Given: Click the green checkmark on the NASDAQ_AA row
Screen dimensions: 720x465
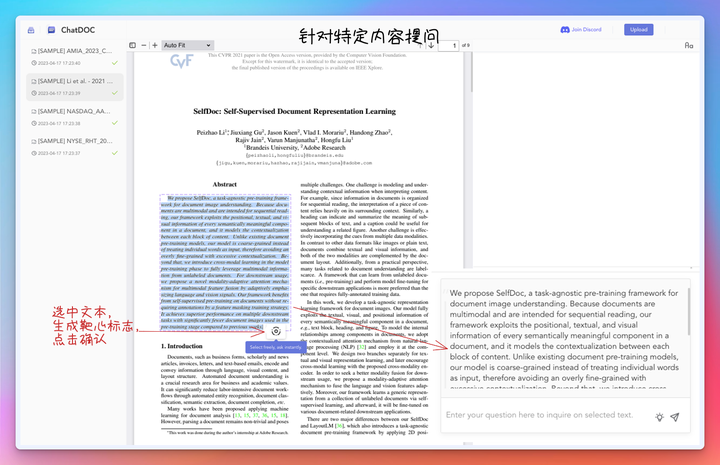Looking at the screenshot, I should (x=115, y=123).
